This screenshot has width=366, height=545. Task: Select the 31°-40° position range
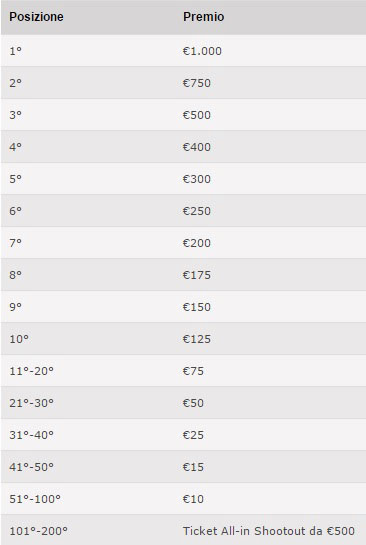(x=32, y=435)
